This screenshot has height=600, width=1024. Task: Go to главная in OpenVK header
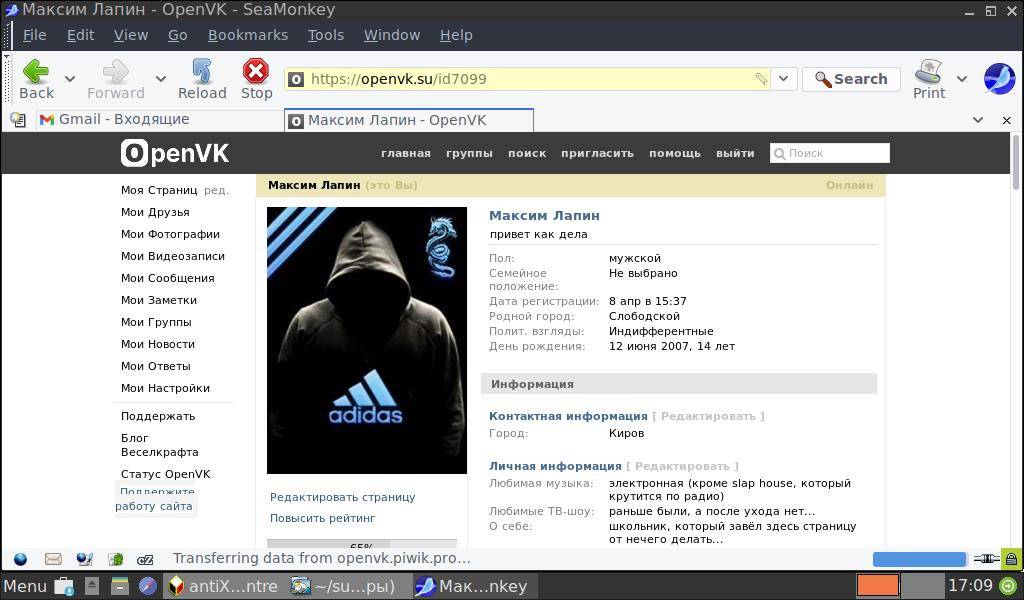tap(406, 153)
